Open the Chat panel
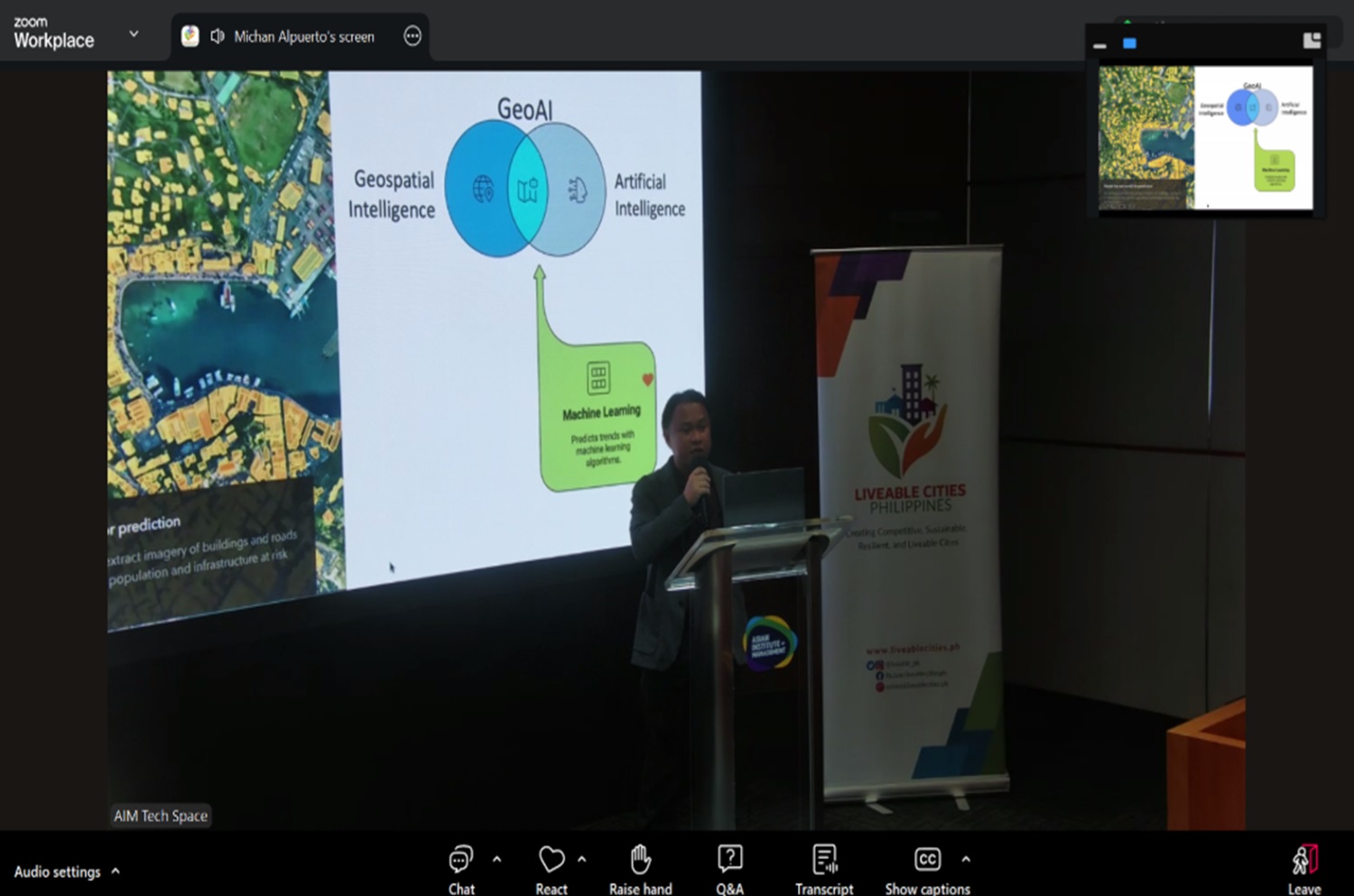This screenshot has width=1354, height=896. click(461, 868)
